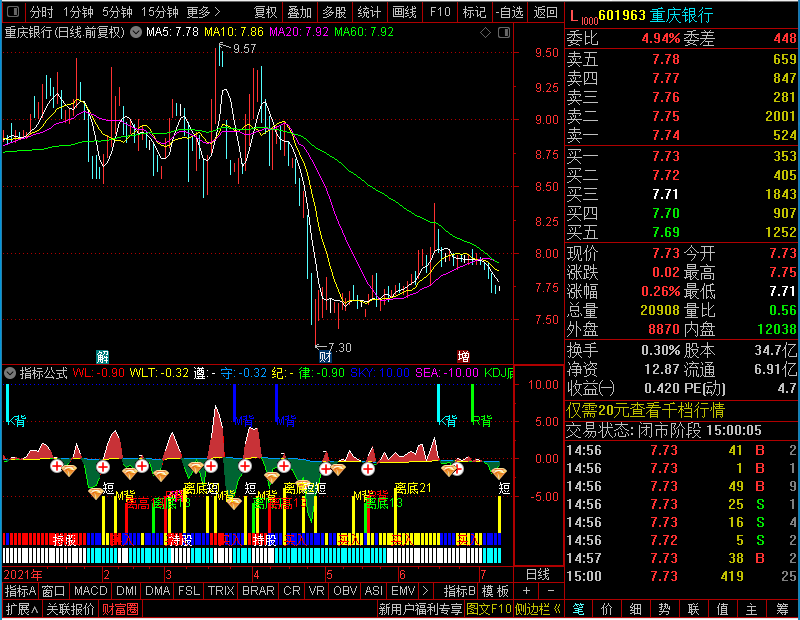
Task: Zoom out chart with the − button
Action: (x=551, y=591)
